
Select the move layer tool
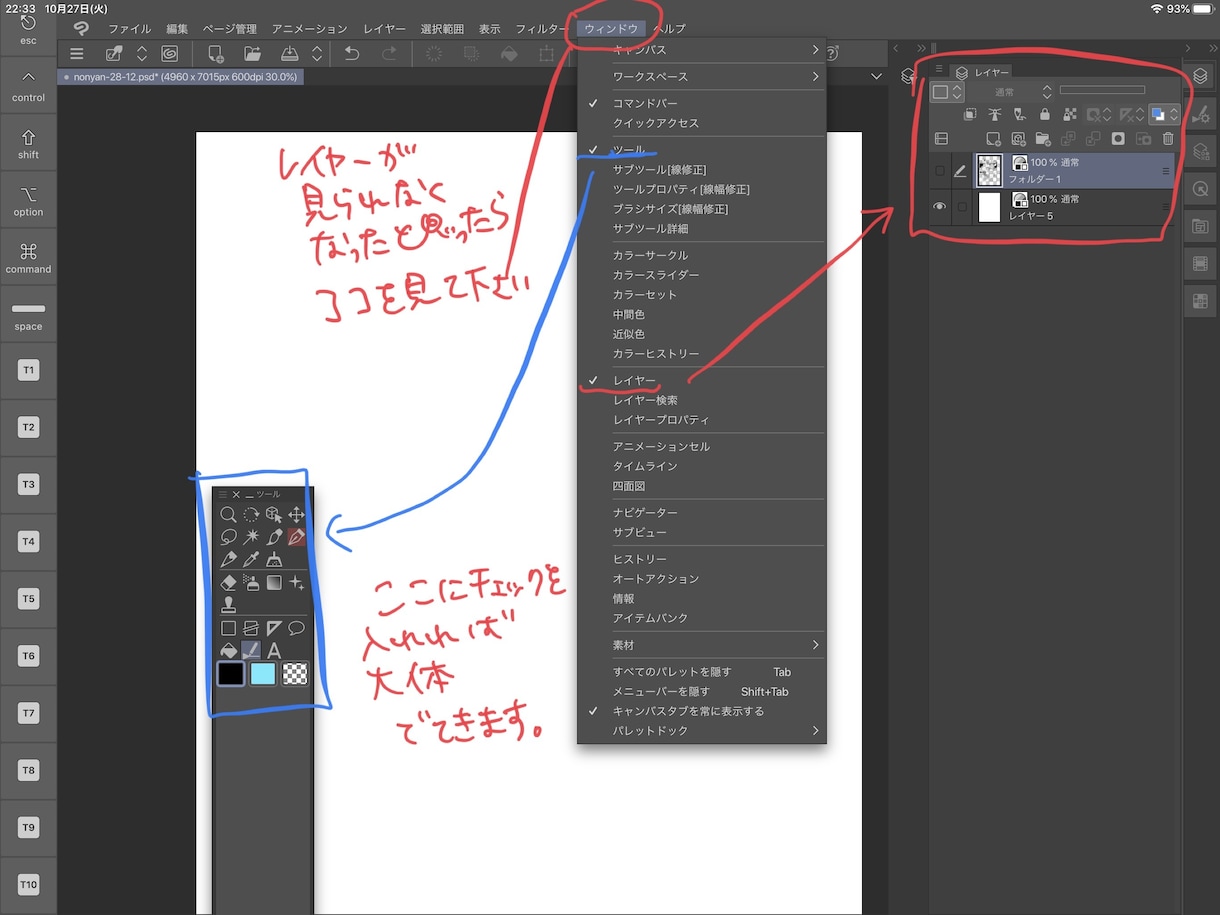click(297, 515)
